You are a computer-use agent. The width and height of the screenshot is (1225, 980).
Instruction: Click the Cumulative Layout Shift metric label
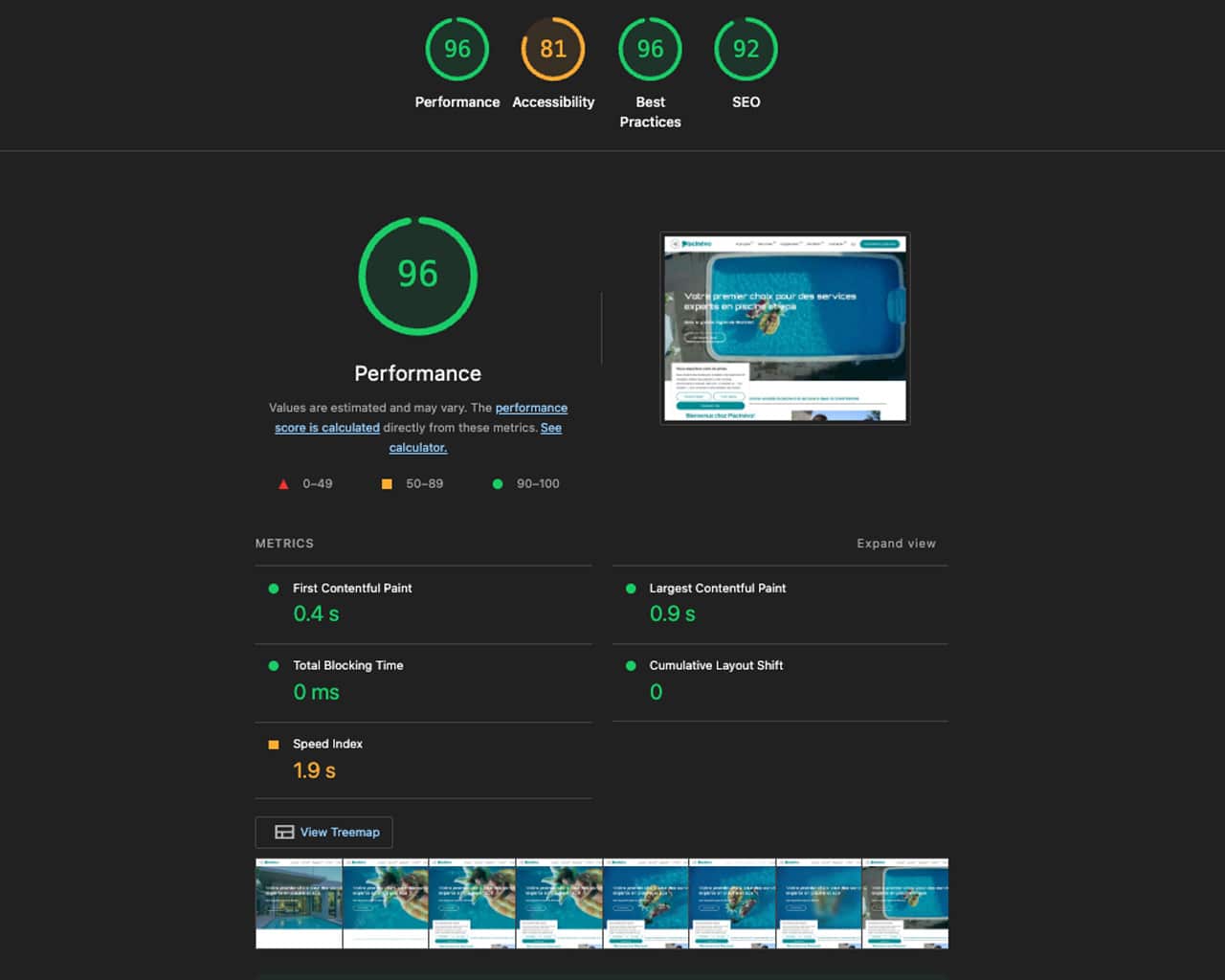[716, 666]
